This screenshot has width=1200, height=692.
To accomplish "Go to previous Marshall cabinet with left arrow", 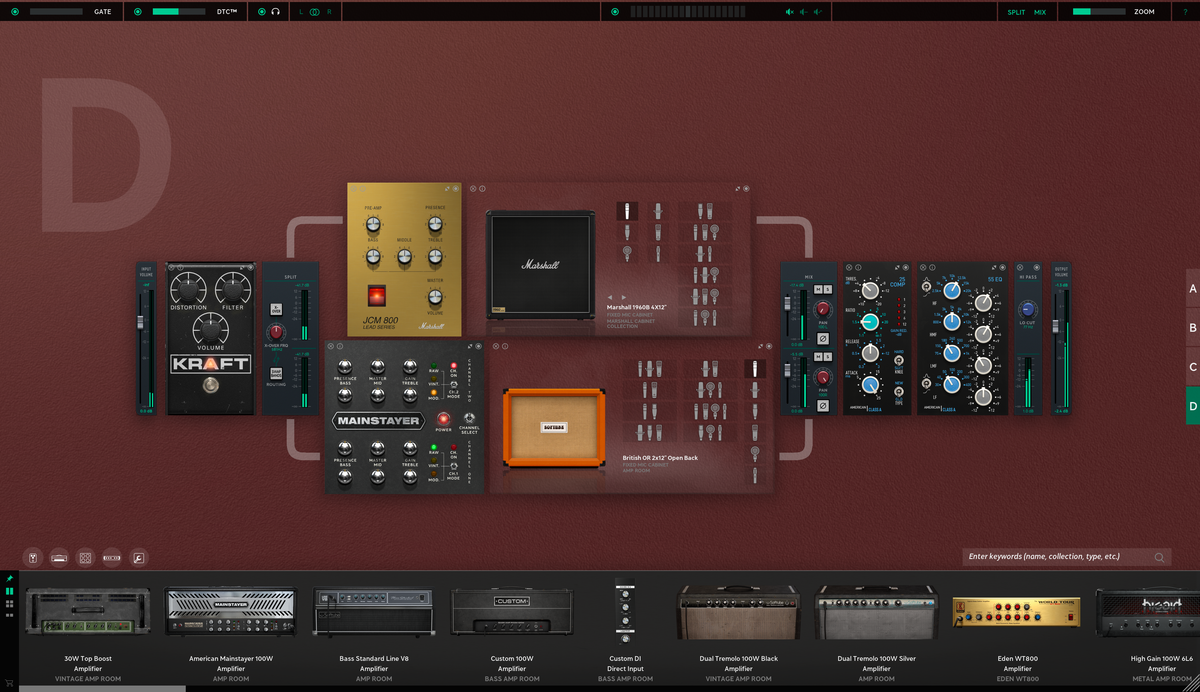I will coord(611,297).
